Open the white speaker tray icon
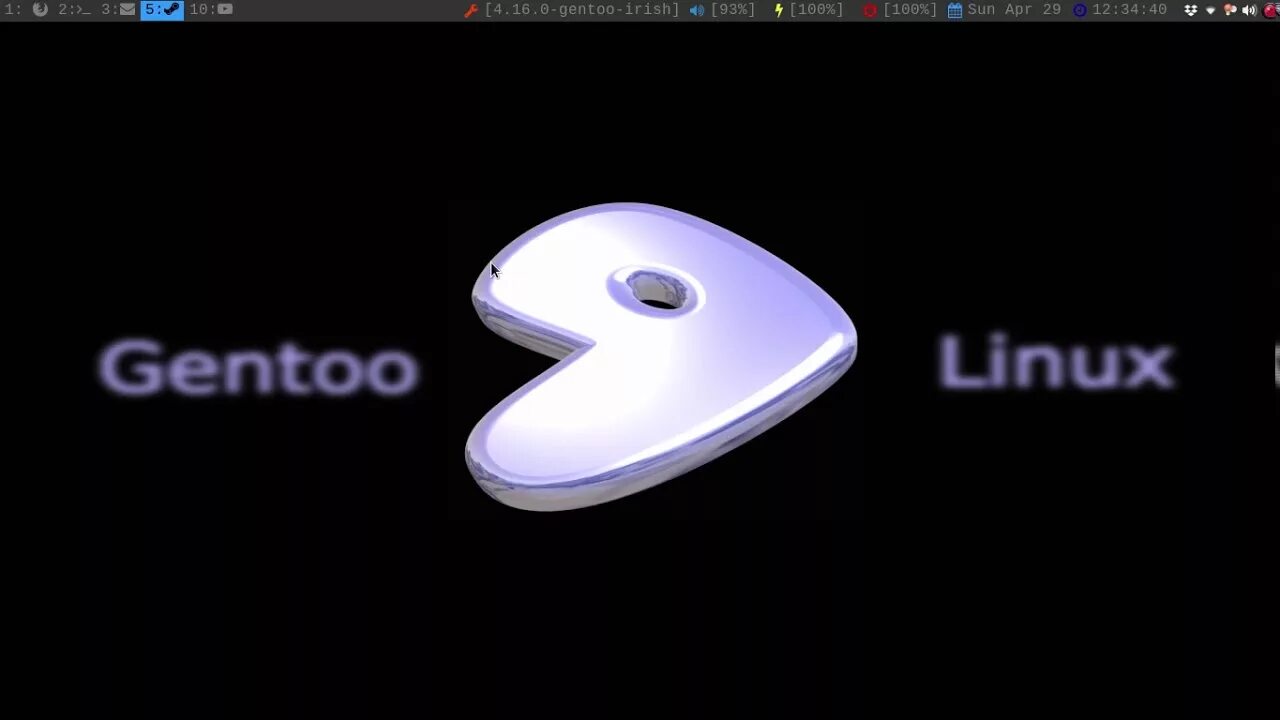 click(1249, 10)
